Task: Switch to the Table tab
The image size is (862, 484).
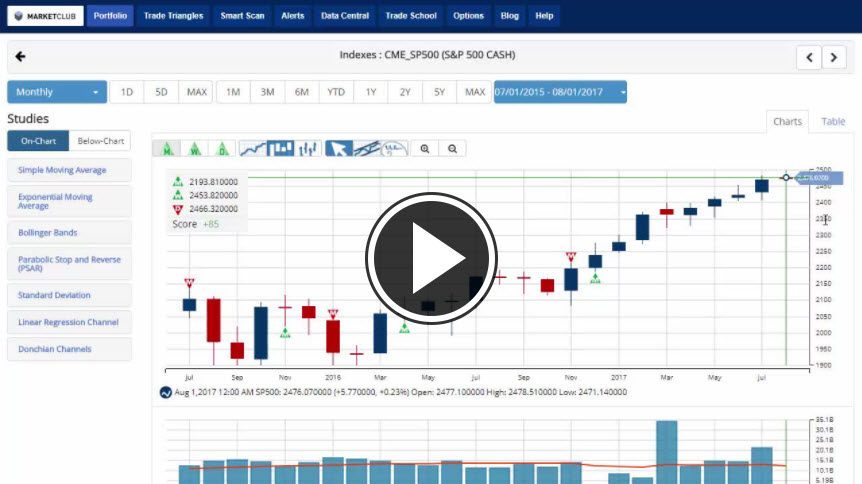Action: 833,122
